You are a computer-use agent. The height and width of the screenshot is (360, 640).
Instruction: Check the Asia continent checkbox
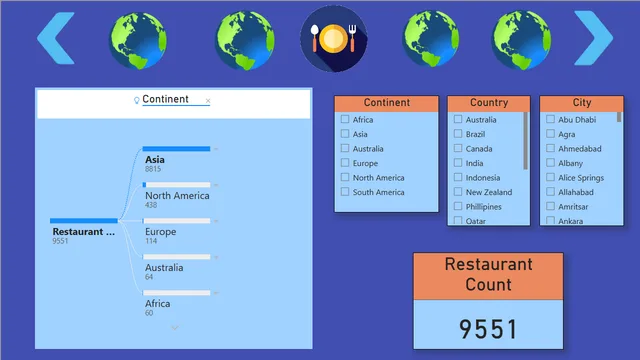(345, 133)
